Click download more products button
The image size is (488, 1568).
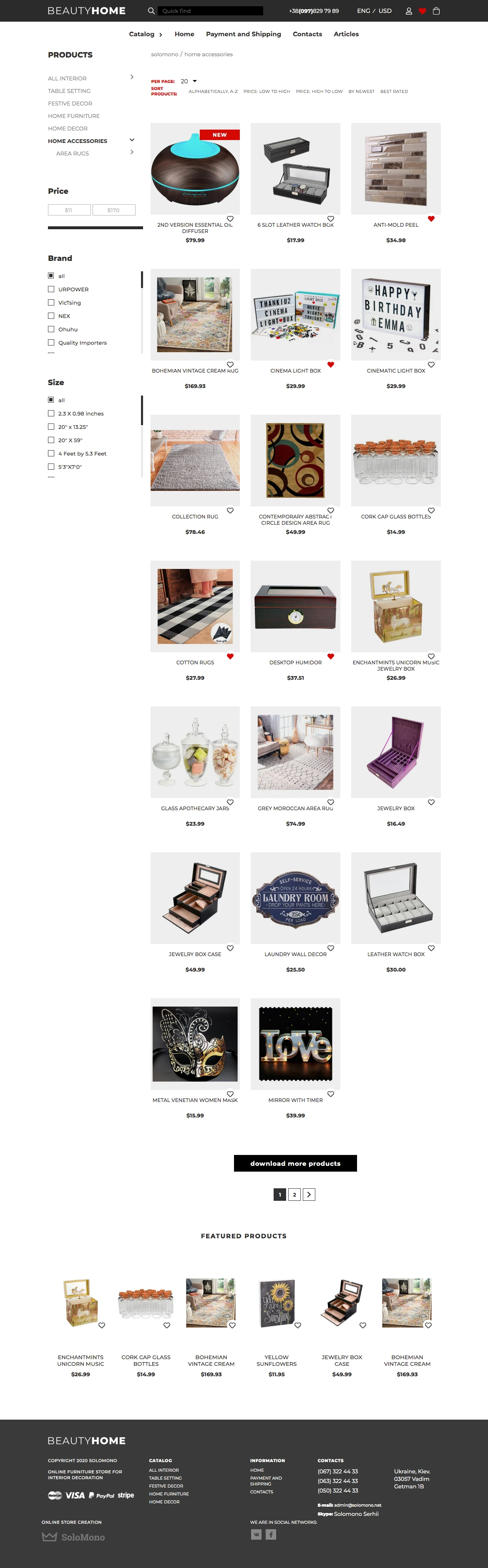click(295, 1163)
